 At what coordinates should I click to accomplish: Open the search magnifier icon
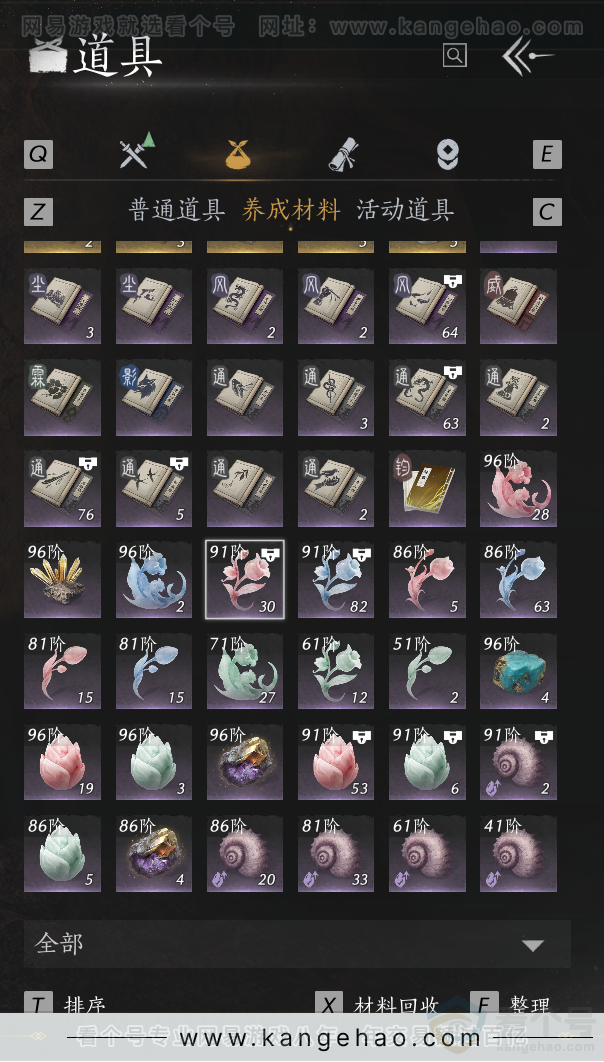(x=455, y=55)
